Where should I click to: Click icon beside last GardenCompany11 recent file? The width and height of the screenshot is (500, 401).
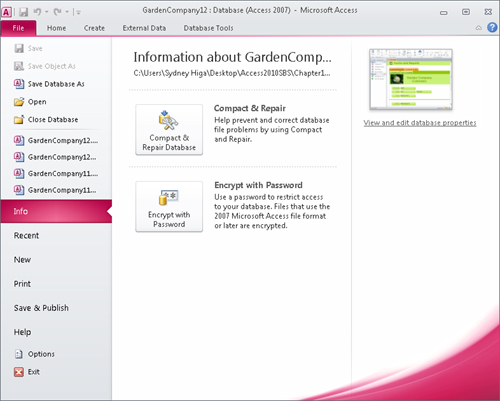(19, 190)
